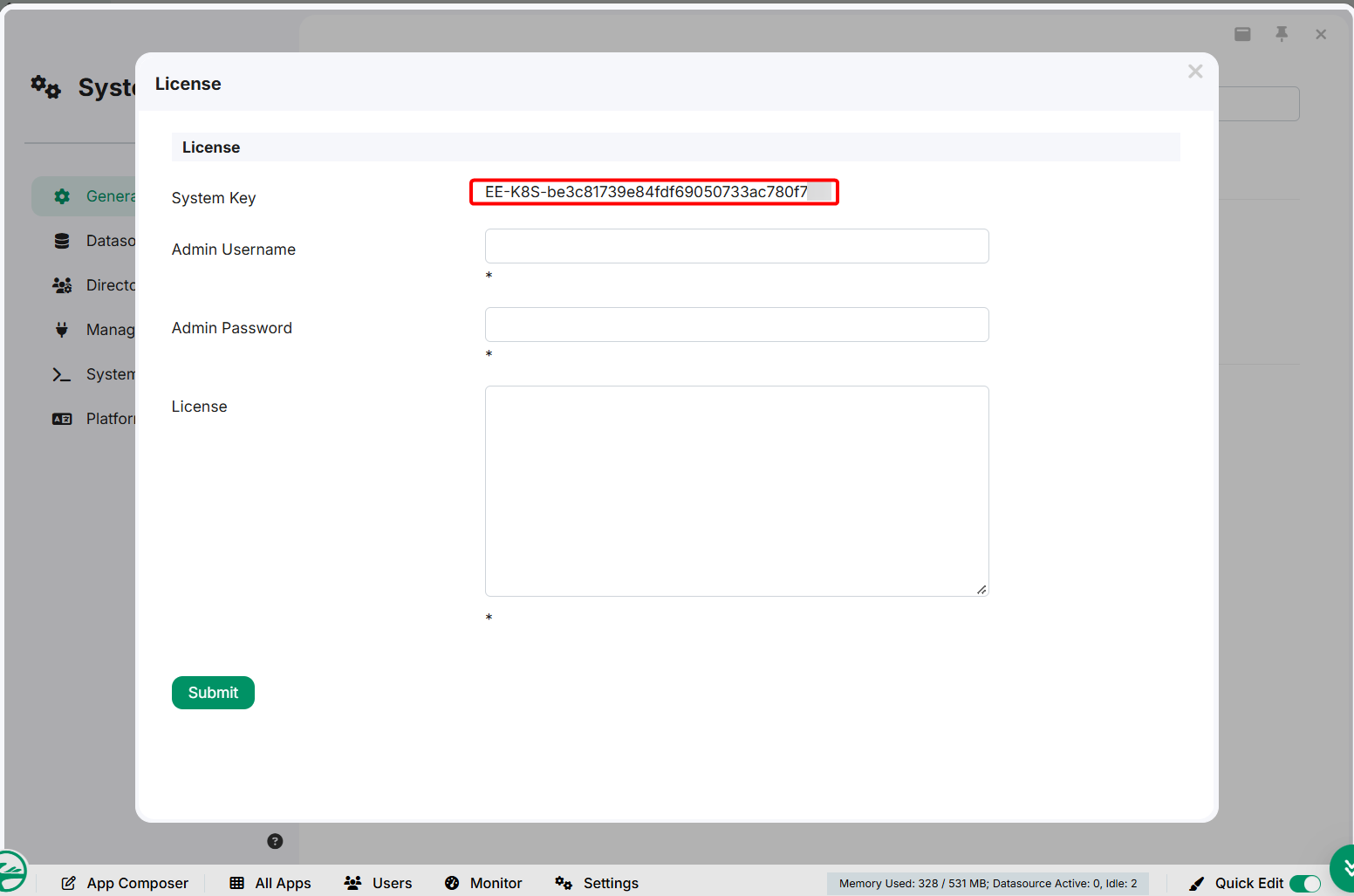Click the Datasource database icon
Screen dimensions: 1354x896
click(62, 241)
